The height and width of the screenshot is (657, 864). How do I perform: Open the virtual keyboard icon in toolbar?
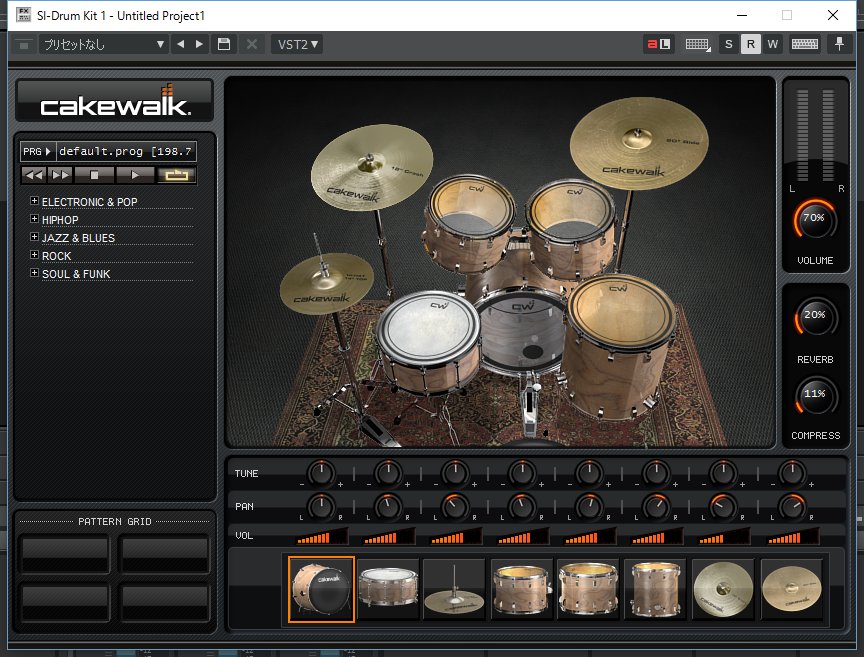coord(804,44)
